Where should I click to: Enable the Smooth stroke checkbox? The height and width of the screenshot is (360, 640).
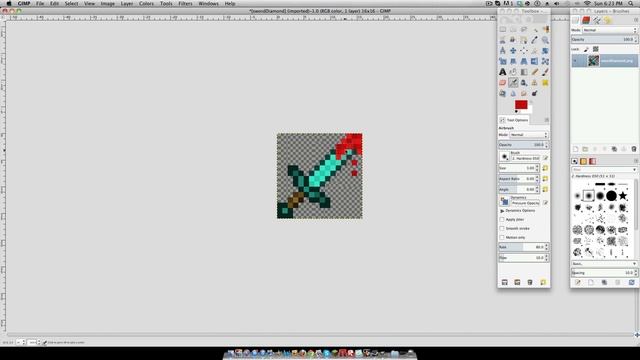pyautogui.click(x=502, y=229)
